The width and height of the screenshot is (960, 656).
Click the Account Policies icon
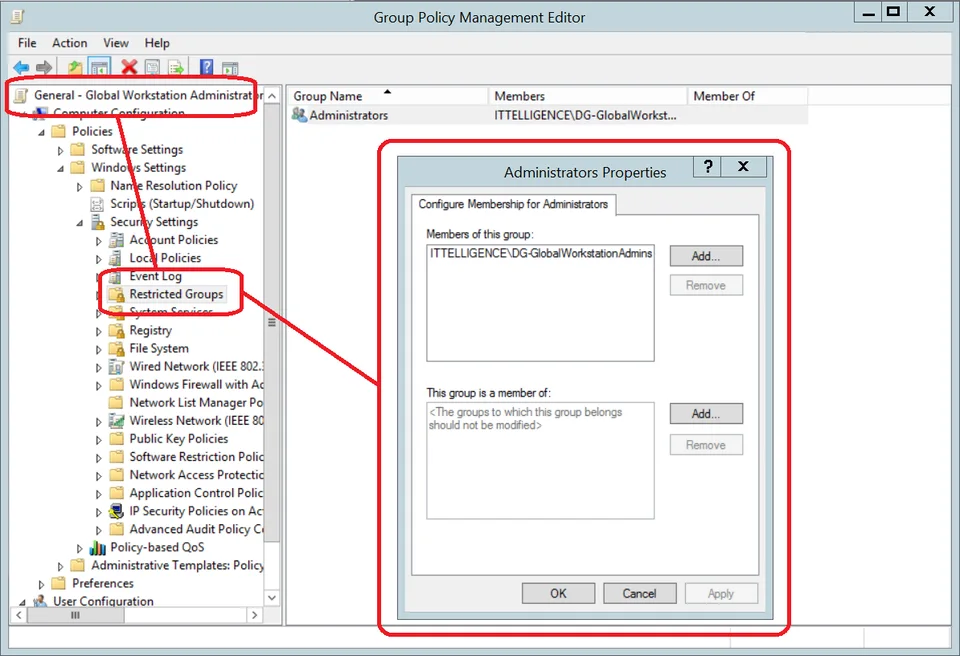click(116, 240)
